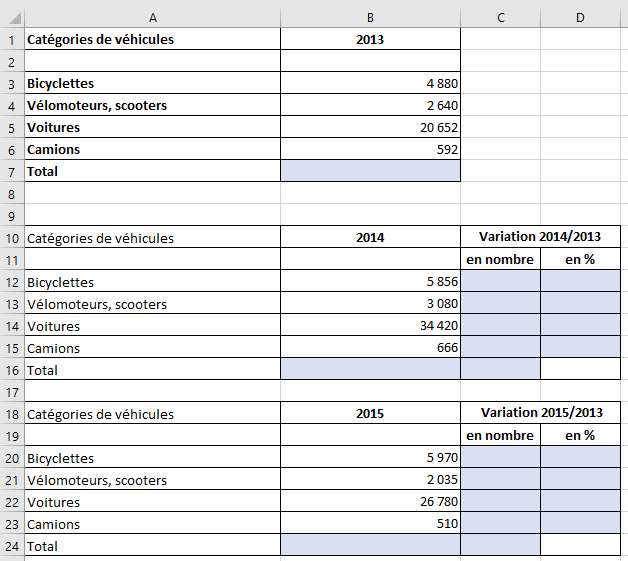Click the 'Variation 2014/2013' header cell
Screen dimensions: 628x561
click(x=540, y=238)
